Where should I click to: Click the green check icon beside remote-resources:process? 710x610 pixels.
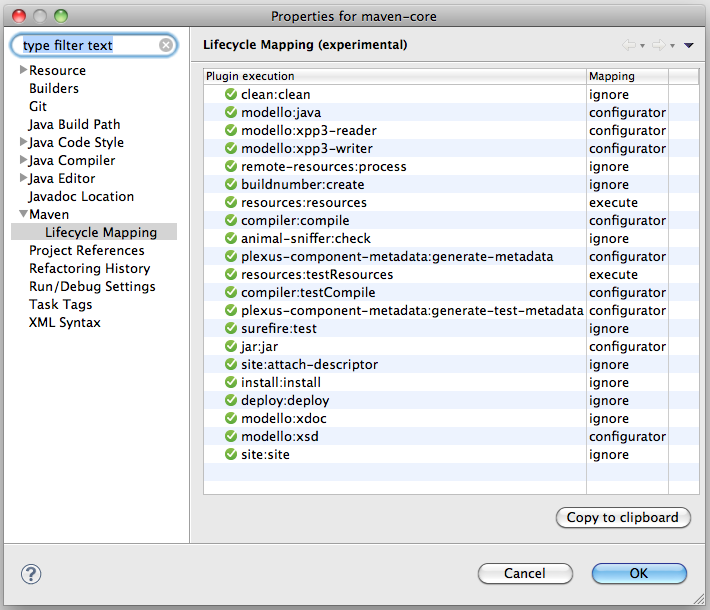[x=231, y=166]
